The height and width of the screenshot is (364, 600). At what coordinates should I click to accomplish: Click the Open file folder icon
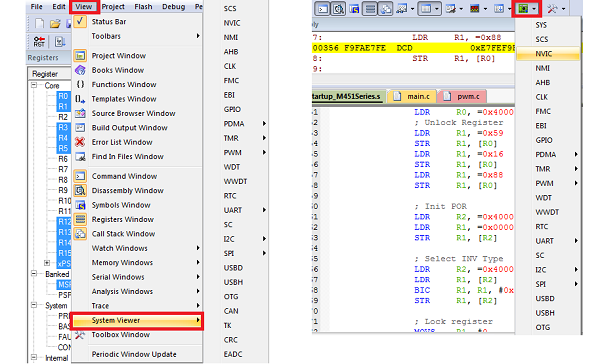coord(55,24)
